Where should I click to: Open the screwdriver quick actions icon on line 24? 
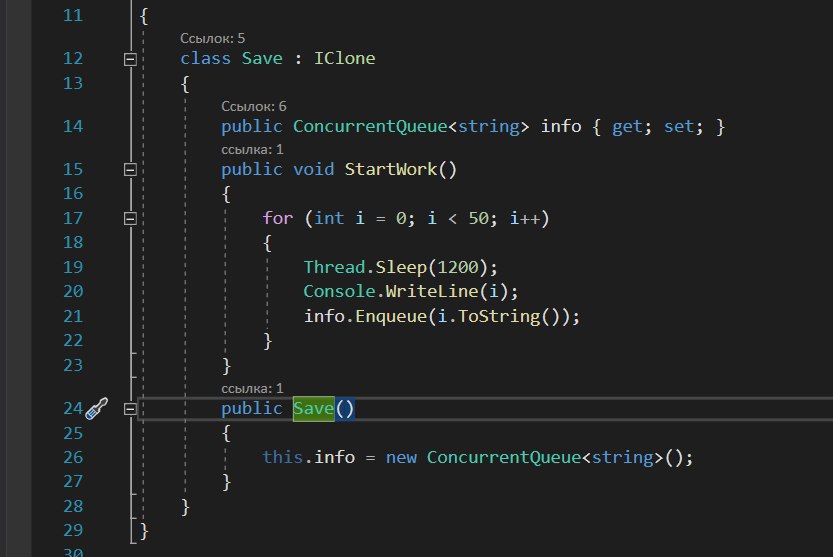pos(96,409)
